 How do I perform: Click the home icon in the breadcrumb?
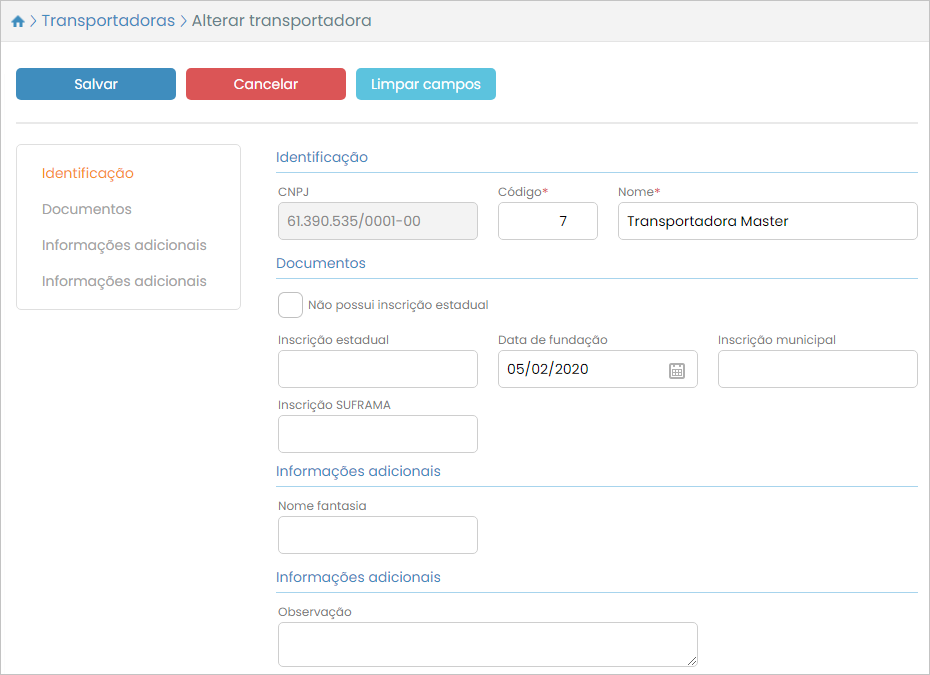tap(17, 21)
